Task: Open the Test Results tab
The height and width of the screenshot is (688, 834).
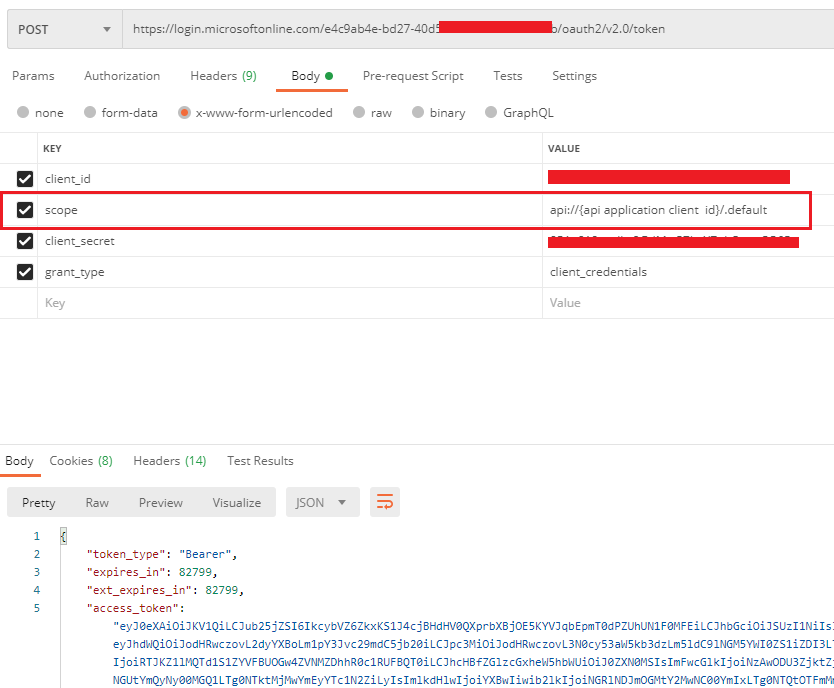Action: click(260, 461)
